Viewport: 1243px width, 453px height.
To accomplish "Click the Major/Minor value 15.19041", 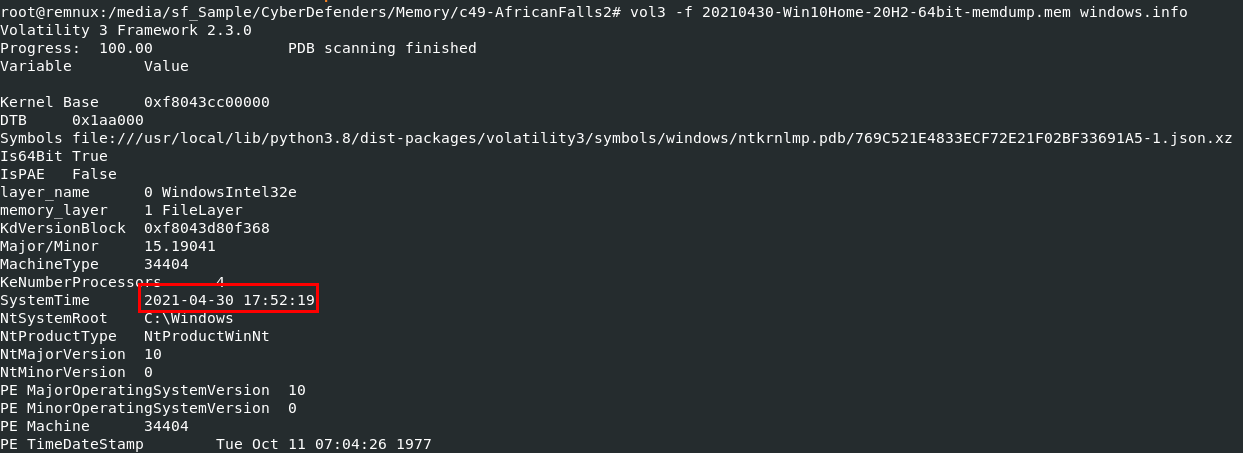I will tap(179, 246).
